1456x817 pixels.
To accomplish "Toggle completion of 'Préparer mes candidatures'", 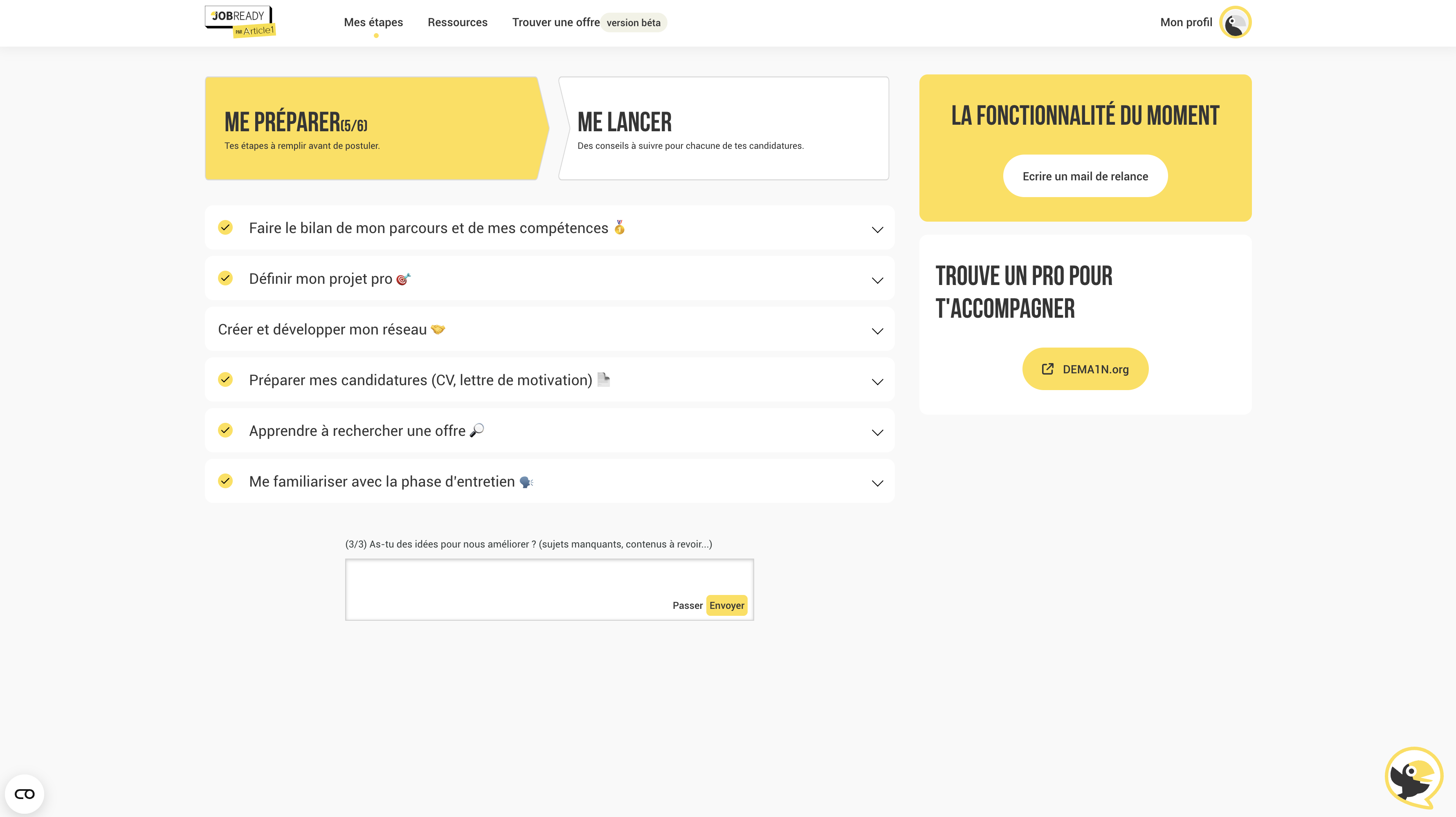I will pos(225,380).
